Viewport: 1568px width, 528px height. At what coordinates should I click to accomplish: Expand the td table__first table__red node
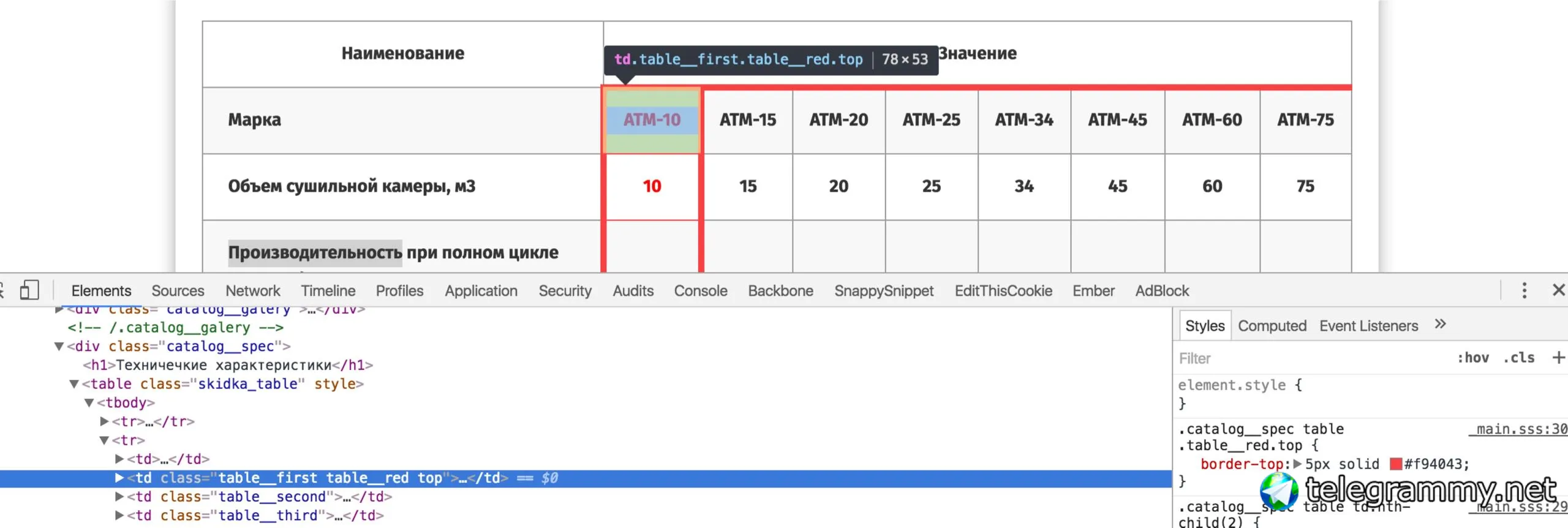(119, 478)
